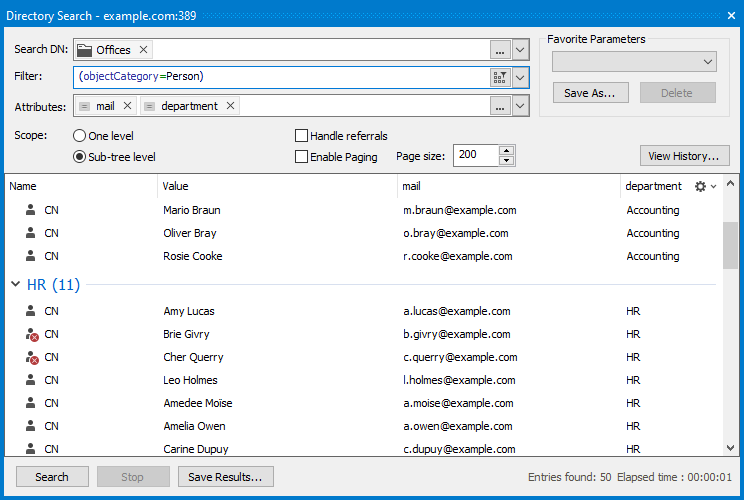The image size is (744, 500).
Task: Click the user icon beside Amy Lucas
Action: pyautogui.click(x=31, y=312)
